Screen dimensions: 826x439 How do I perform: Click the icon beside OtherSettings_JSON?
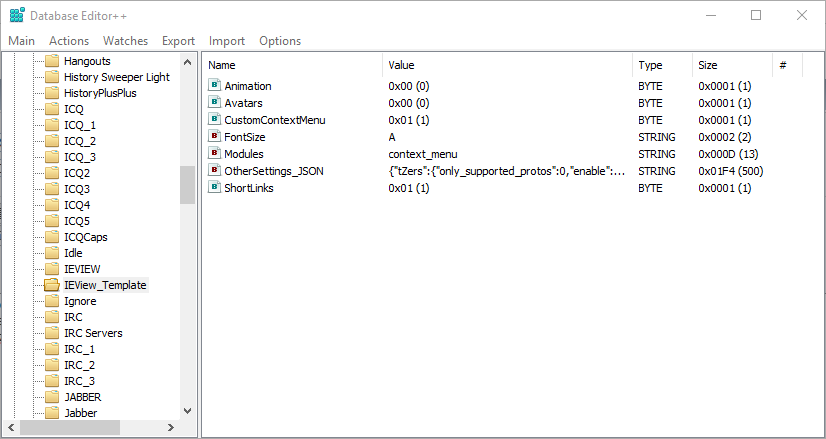214,171
